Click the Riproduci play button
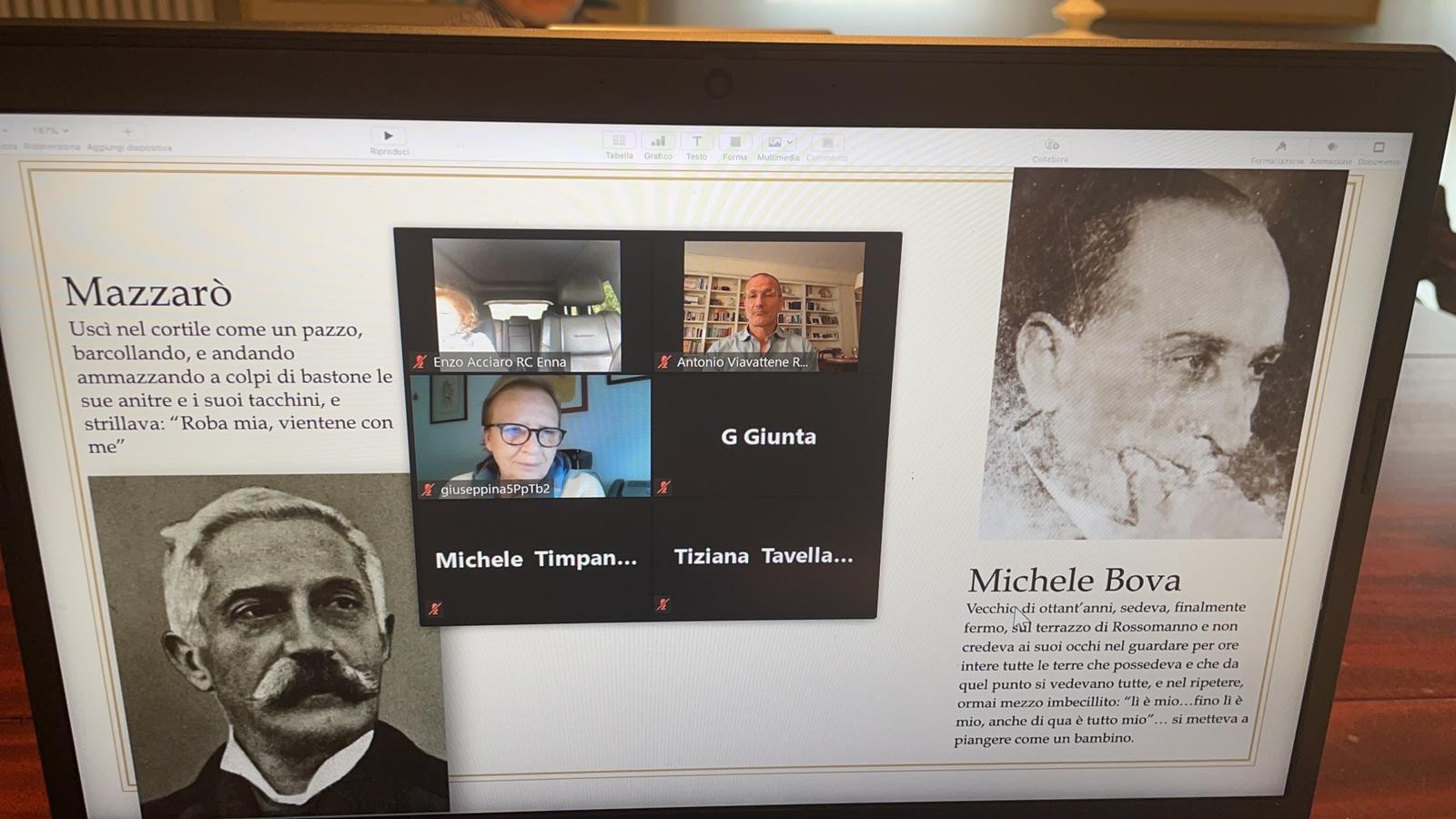Screen dimensions: 1456x819 coord(389,136)
